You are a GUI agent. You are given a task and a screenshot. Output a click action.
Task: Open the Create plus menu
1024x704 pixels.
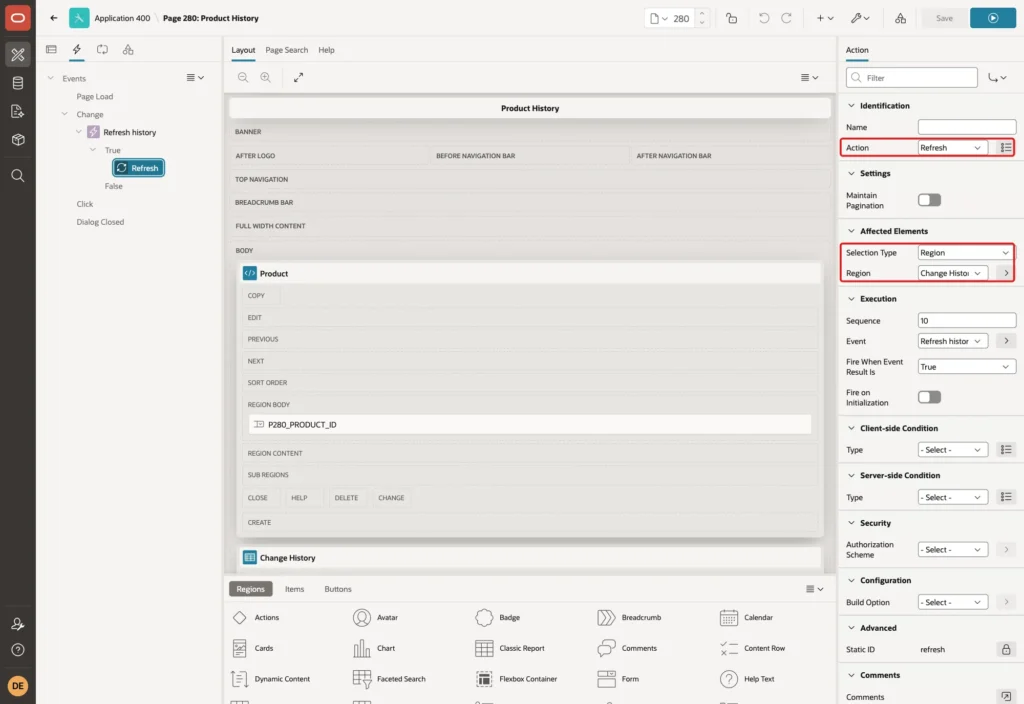[825, 18]
